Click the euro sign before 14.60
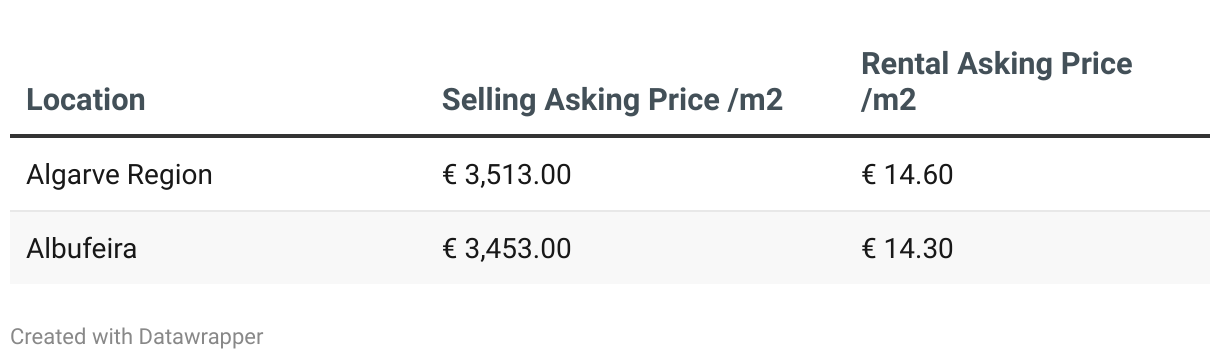Image resolution: width=1220 pixels, height=360 pixels. click(x=869, y=175)
